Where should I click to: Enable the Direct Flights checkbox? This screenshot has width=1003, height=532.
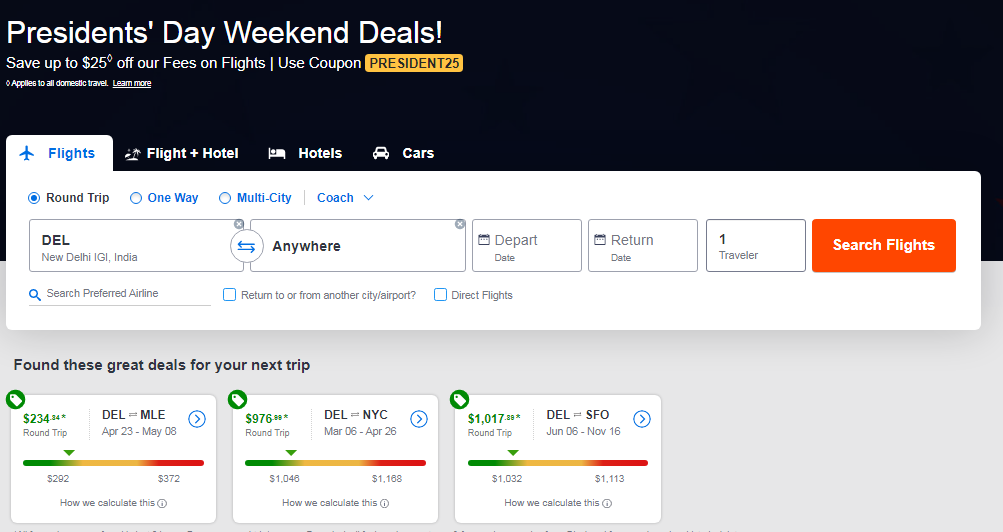[x=440, y=295]
